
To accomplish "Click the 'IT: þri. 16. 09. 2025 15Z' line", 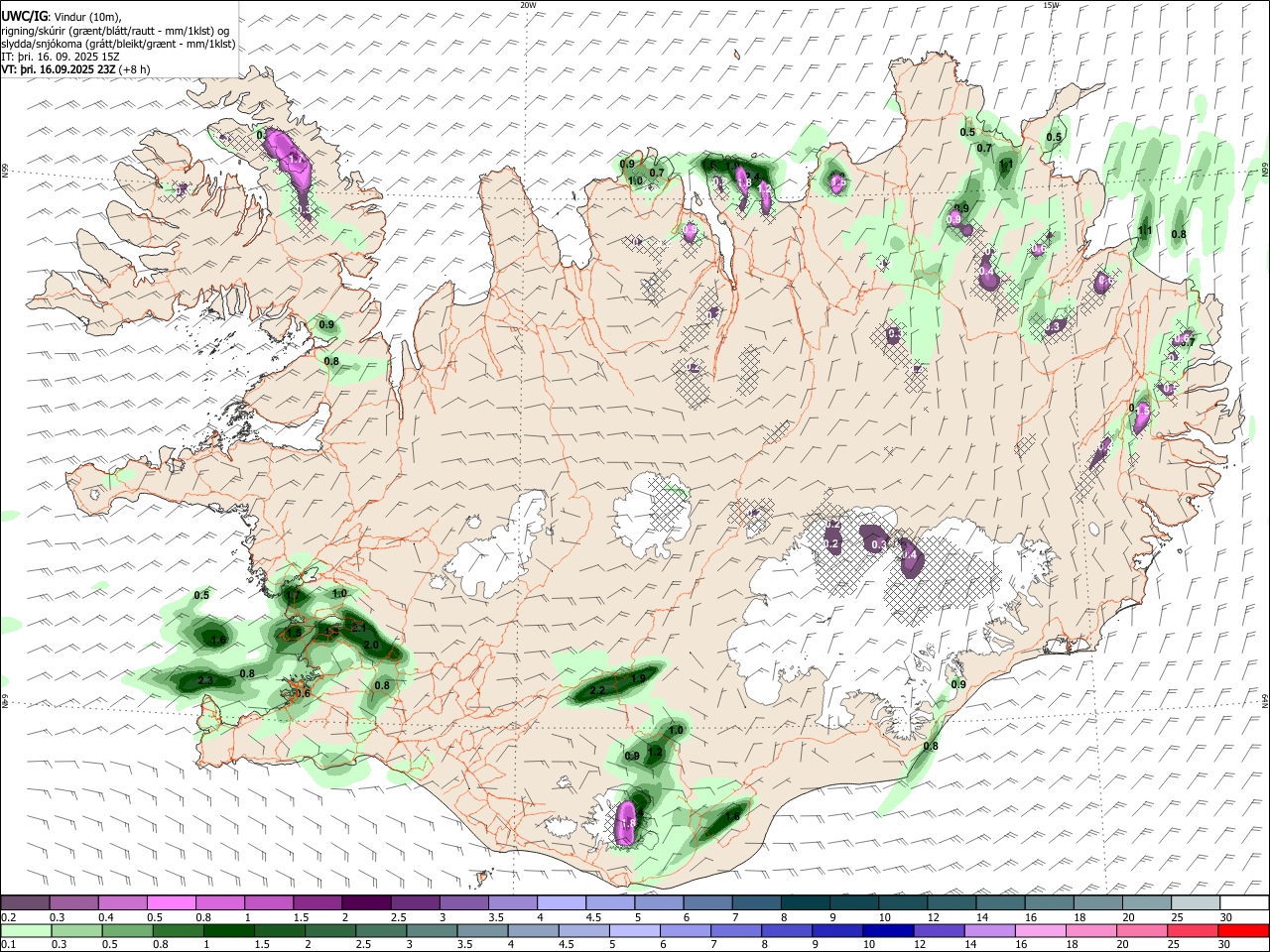I will (x=61, y=57).
